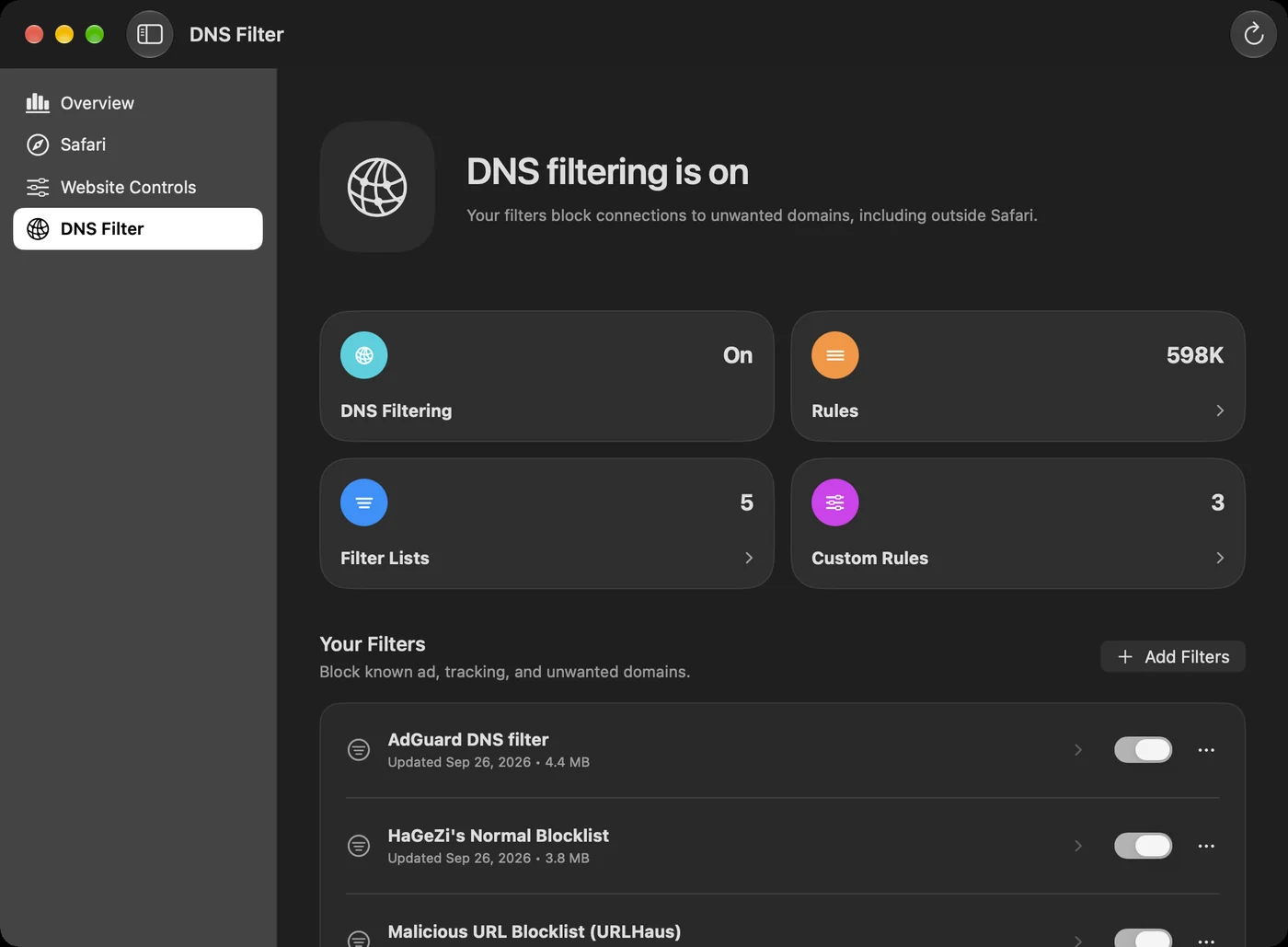Expand the Filter Lists card chevron
The height and width of the screenshot is (947, 1288).
[749, 558]
